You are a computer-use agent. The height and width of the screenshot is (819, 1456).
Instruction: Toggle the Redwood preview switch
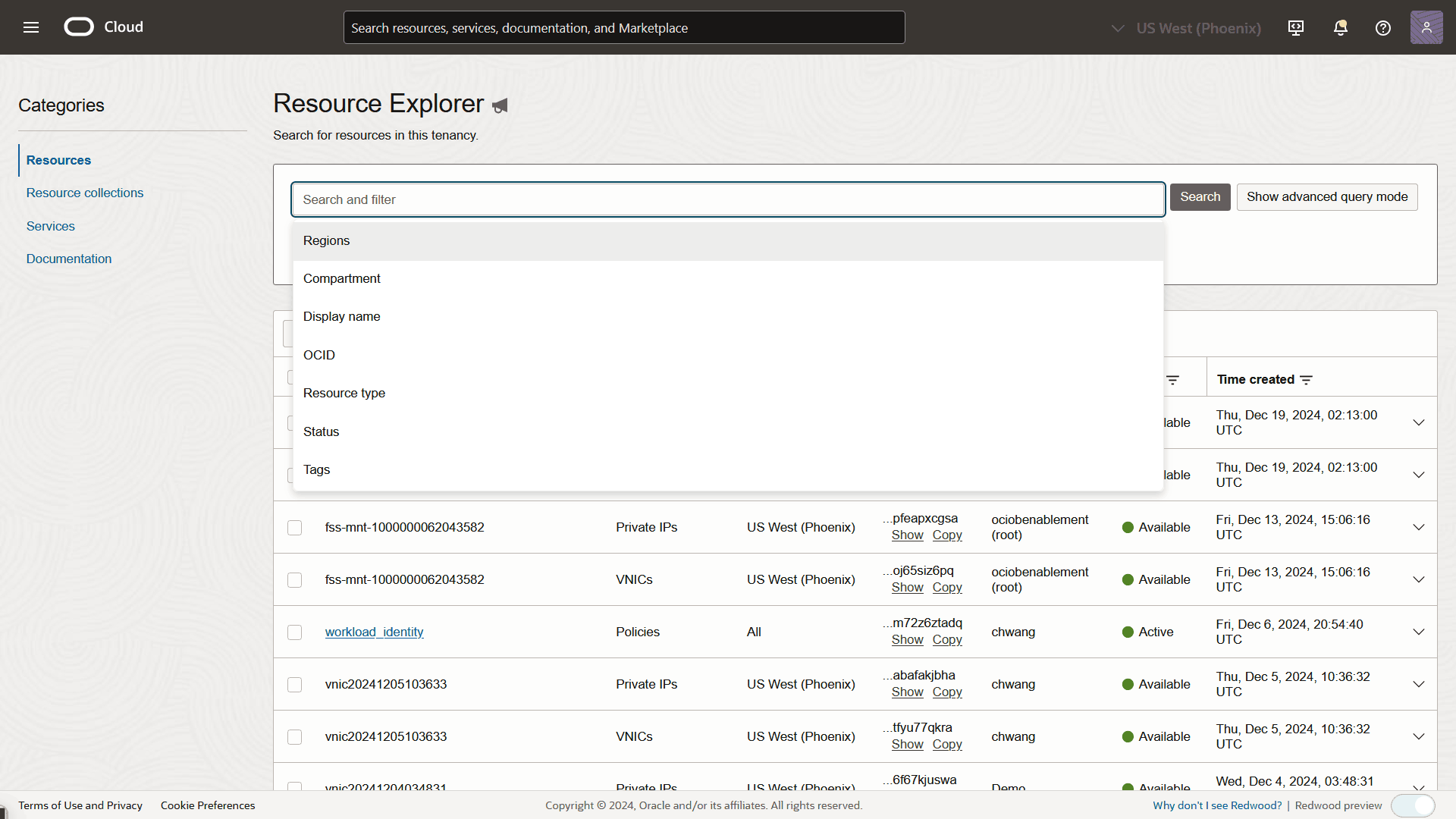click(x=1414, y=805)
